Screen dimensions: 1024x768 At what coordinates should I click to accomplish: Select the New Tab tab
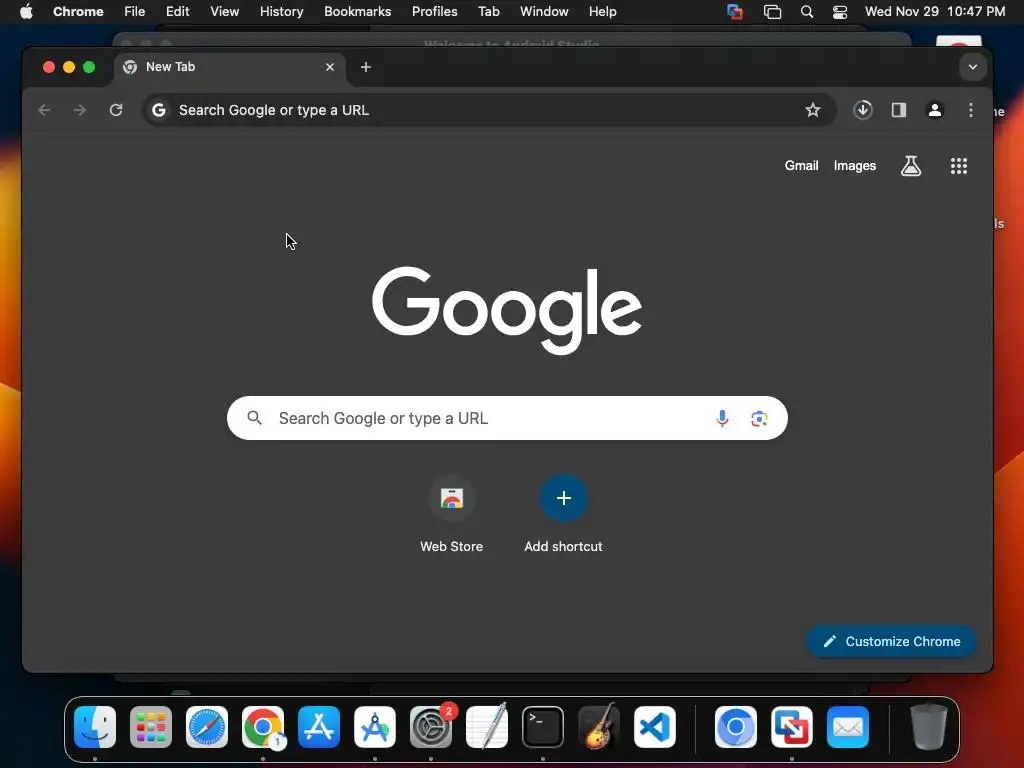(229, 67)
